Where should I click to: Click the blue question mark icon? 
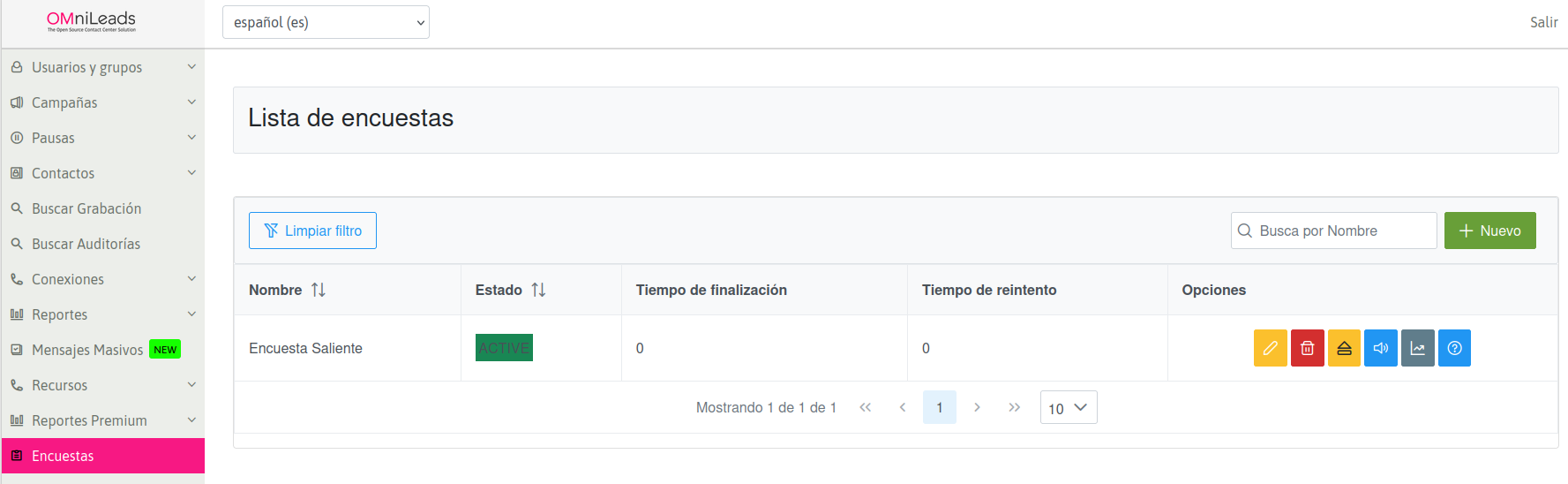[x=1454, y=348]
